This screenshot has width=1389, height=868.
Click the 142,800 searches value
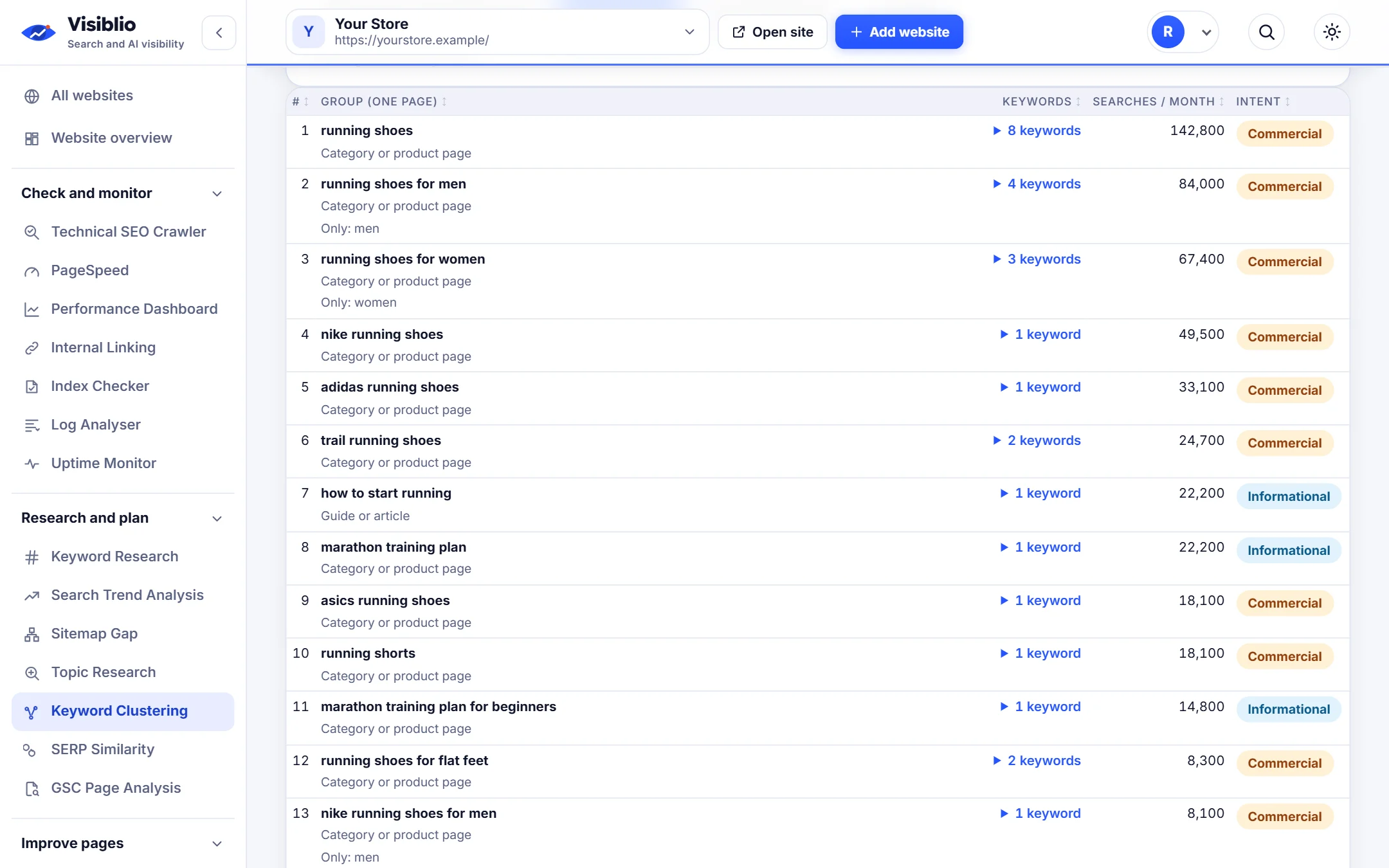1197,131
